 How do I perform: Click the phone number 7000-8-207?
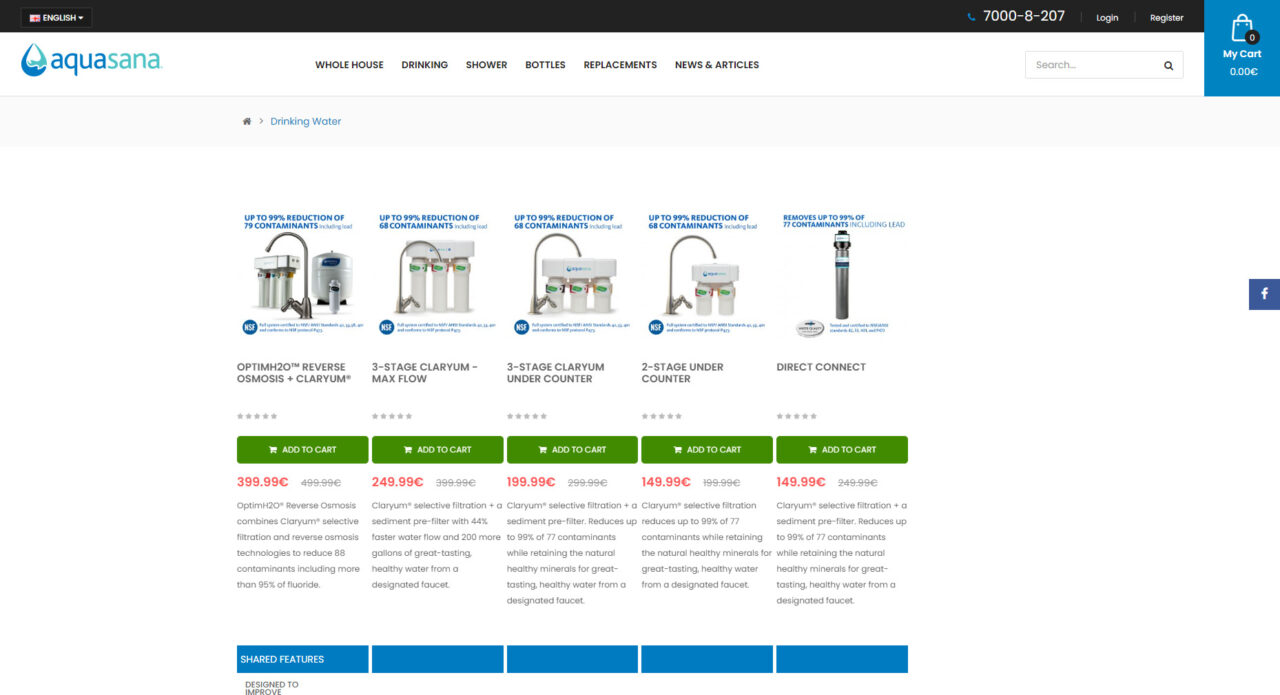click(1024, 16)
